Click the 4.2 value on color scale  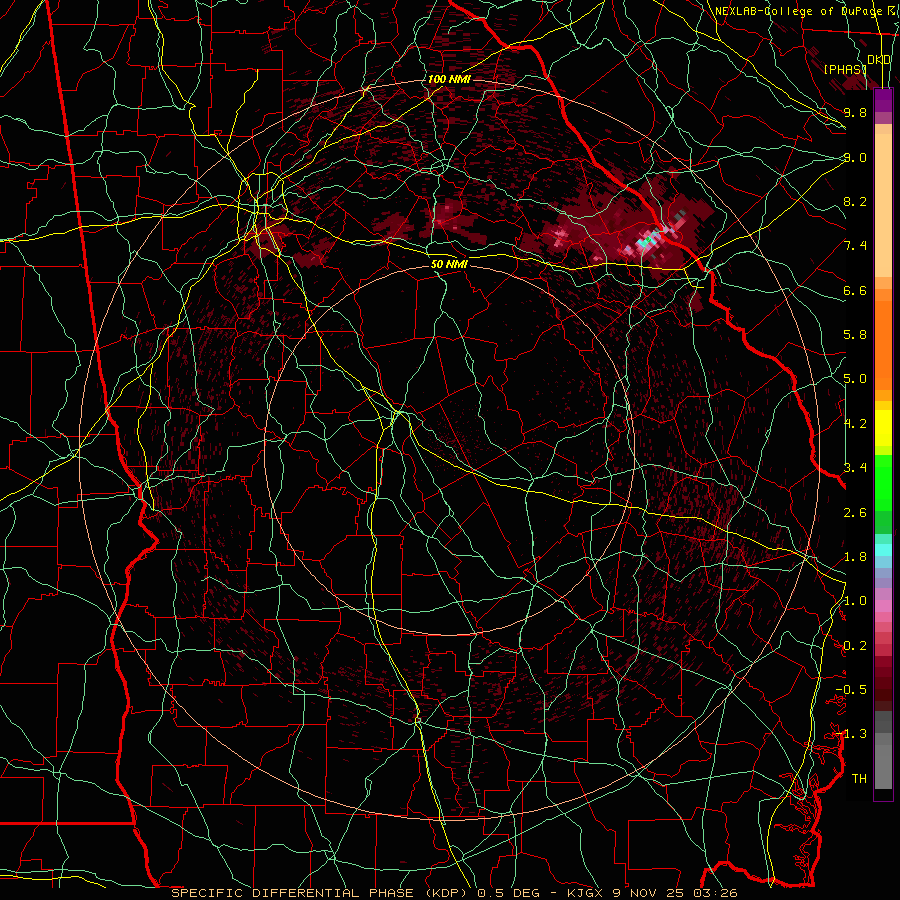click(x=855, y=424)
